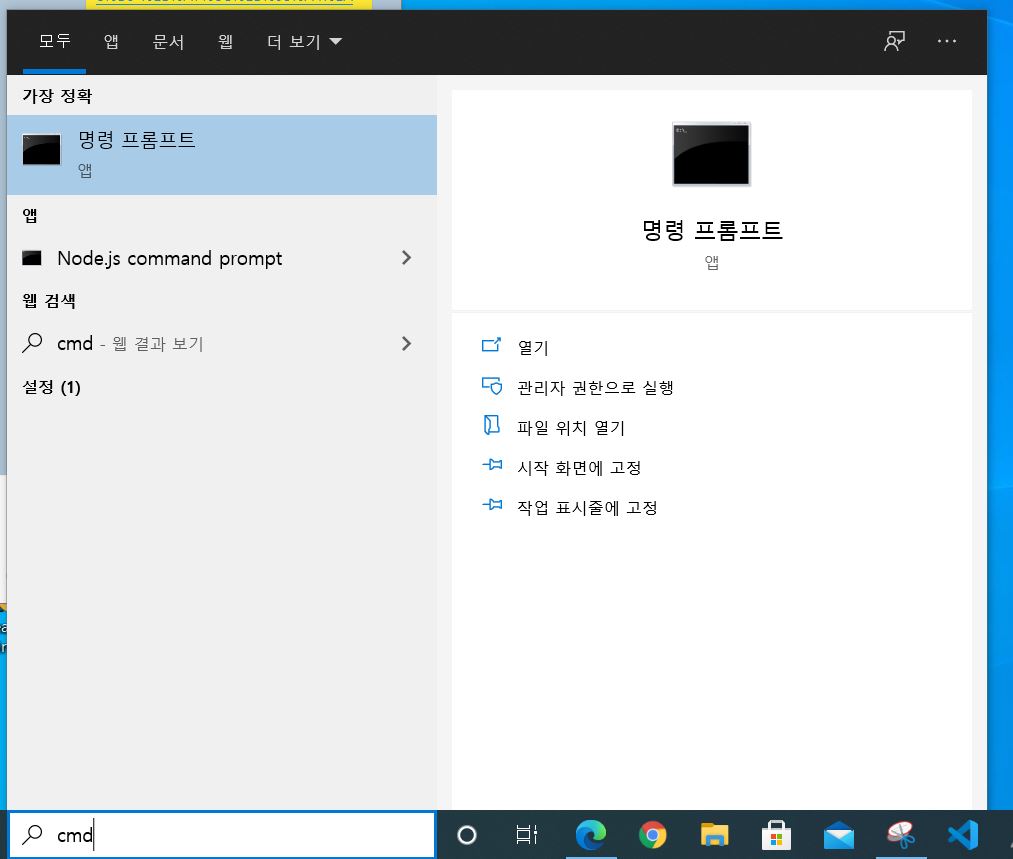The width and height of the screenshot is (1013, 859).
Task: Expand the cmd web search chevron
Action: coord(406,344)
